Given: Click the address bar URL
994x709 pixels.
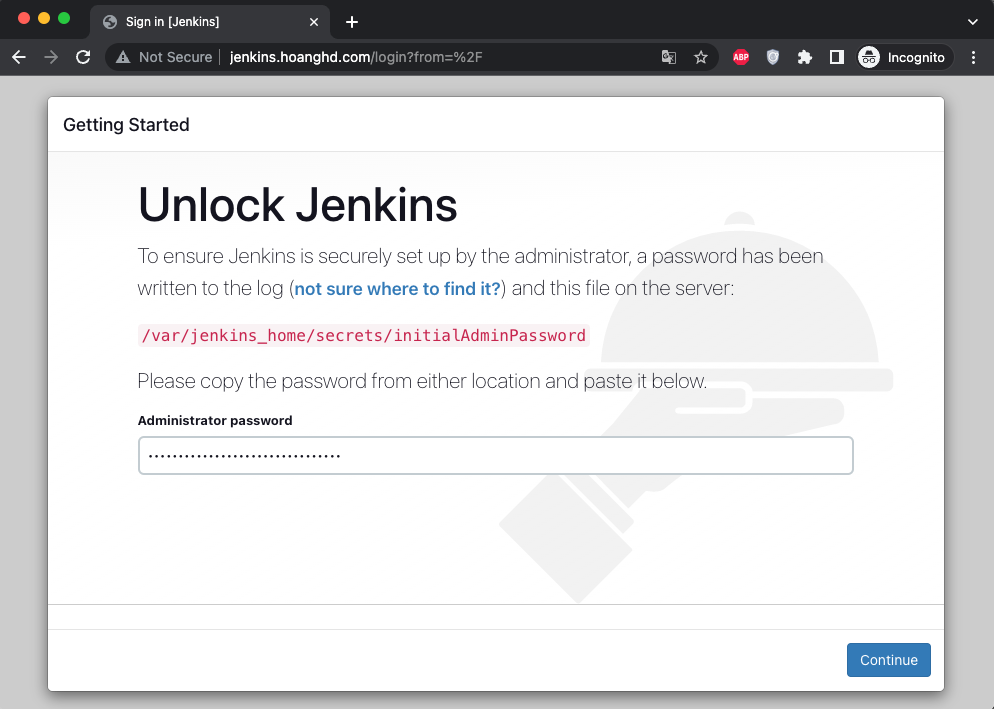Looking at the screenshot, I should point(356,57).
